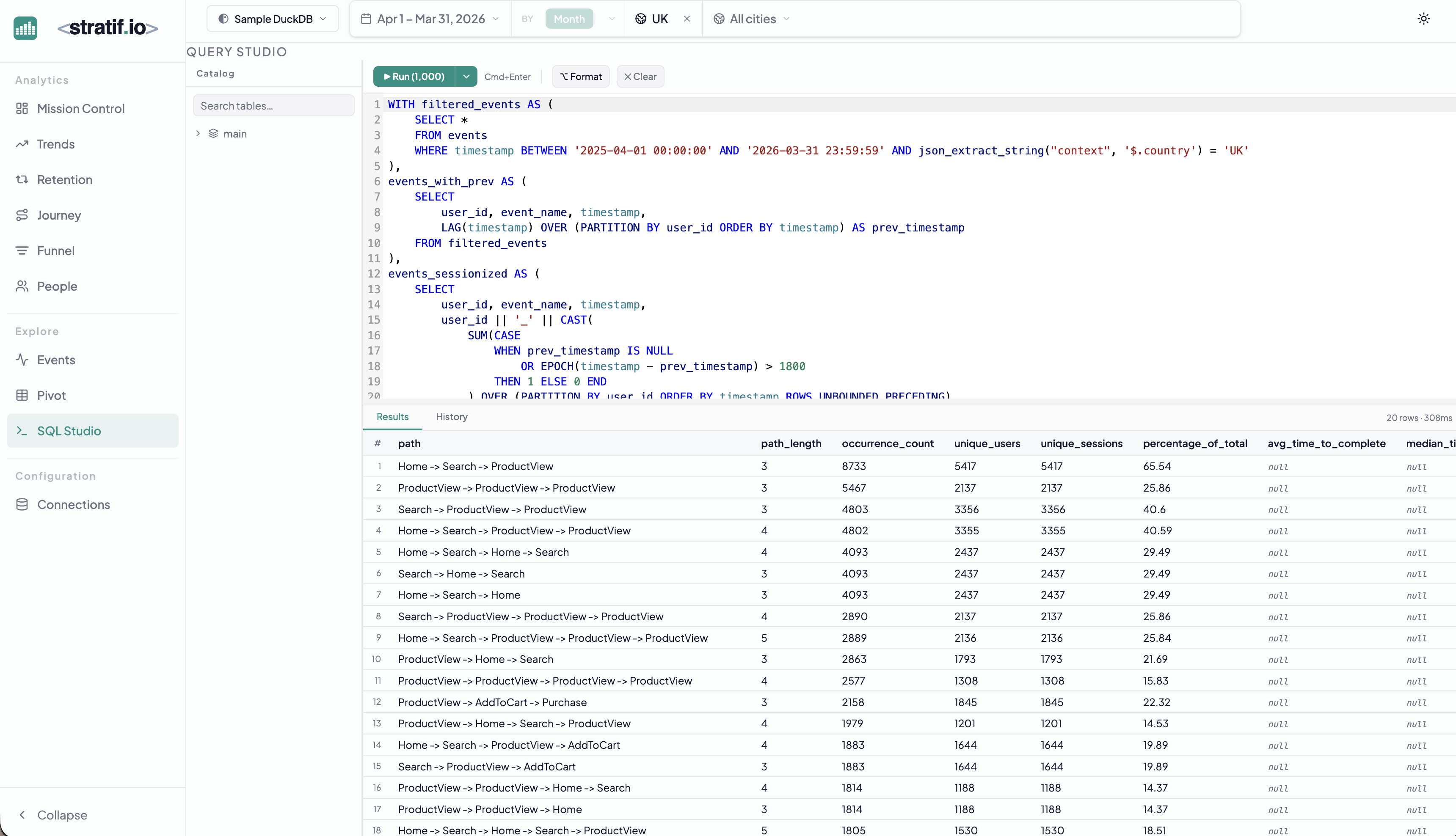Expand the granularity chevron next to Month
The image size is (1456, 836).
point(612,19)
